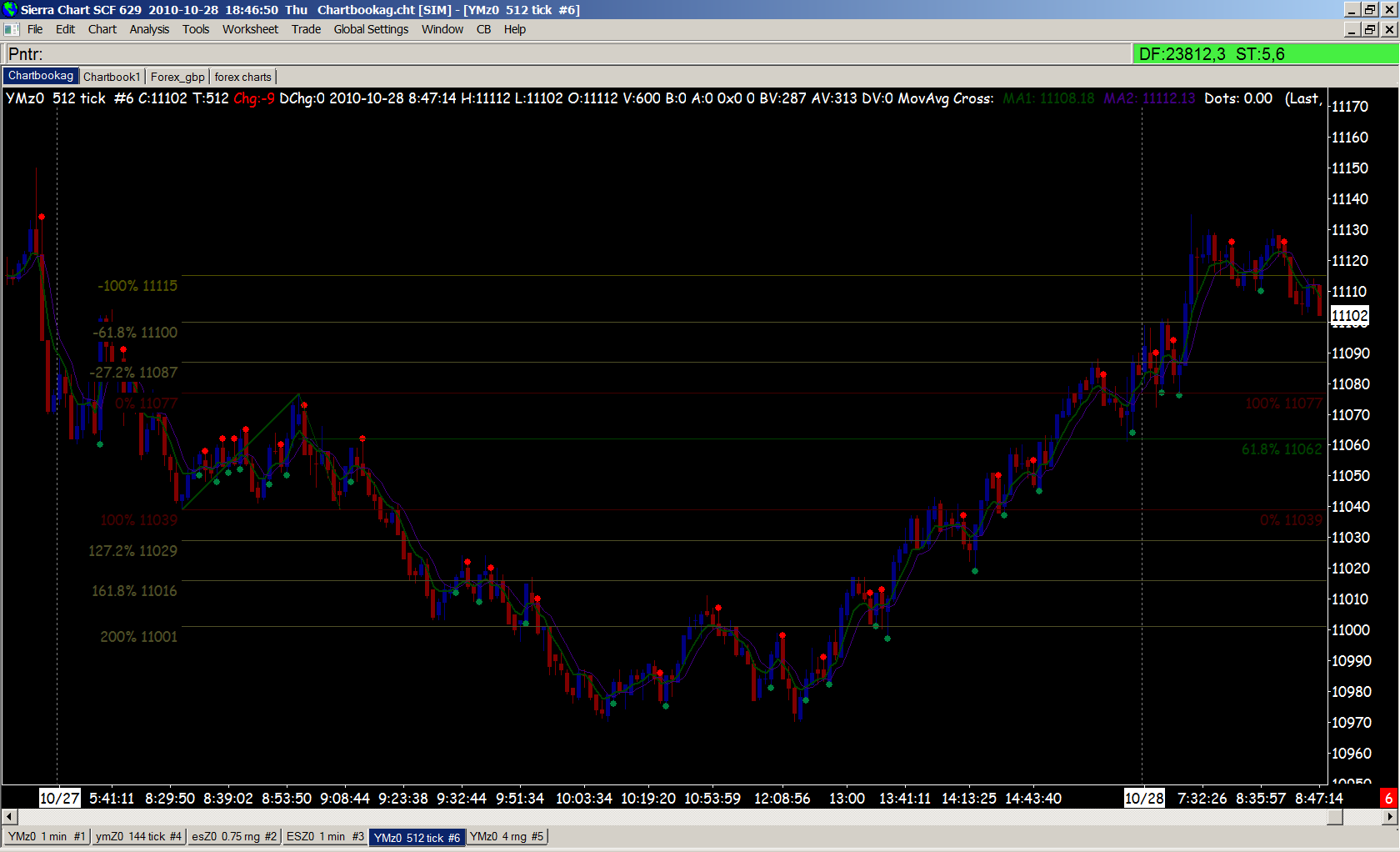Click the 10/28 date marker on time axis
This screenshot has height=852, width=1400.
click(x=1144, y=798)
